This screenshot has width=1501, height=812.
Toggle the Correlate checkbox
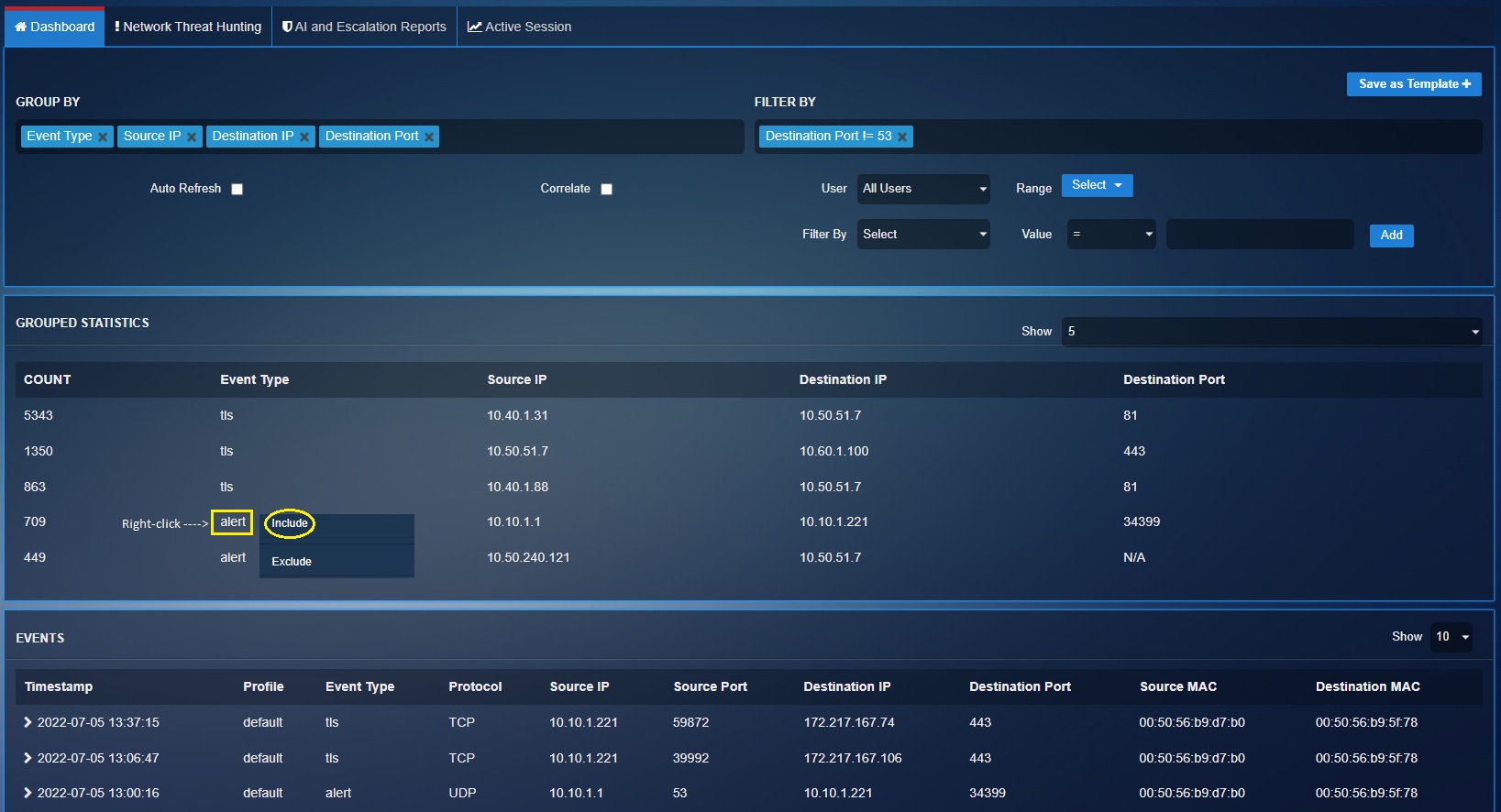coord(606,189)
